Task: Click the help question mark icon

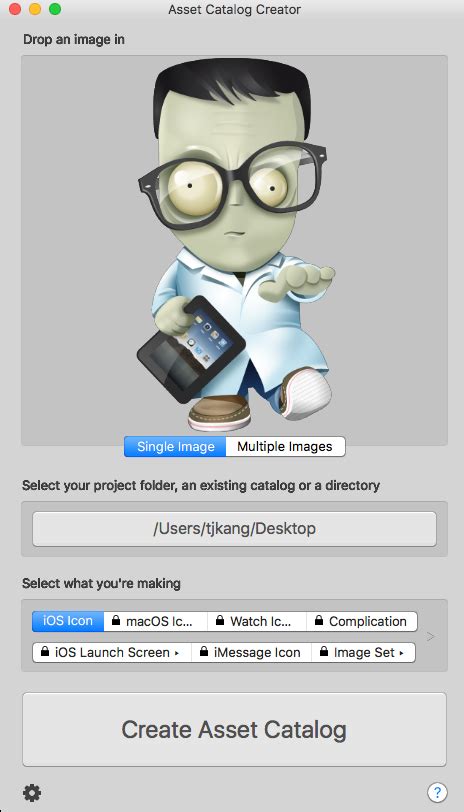Action: pos(437,792)
